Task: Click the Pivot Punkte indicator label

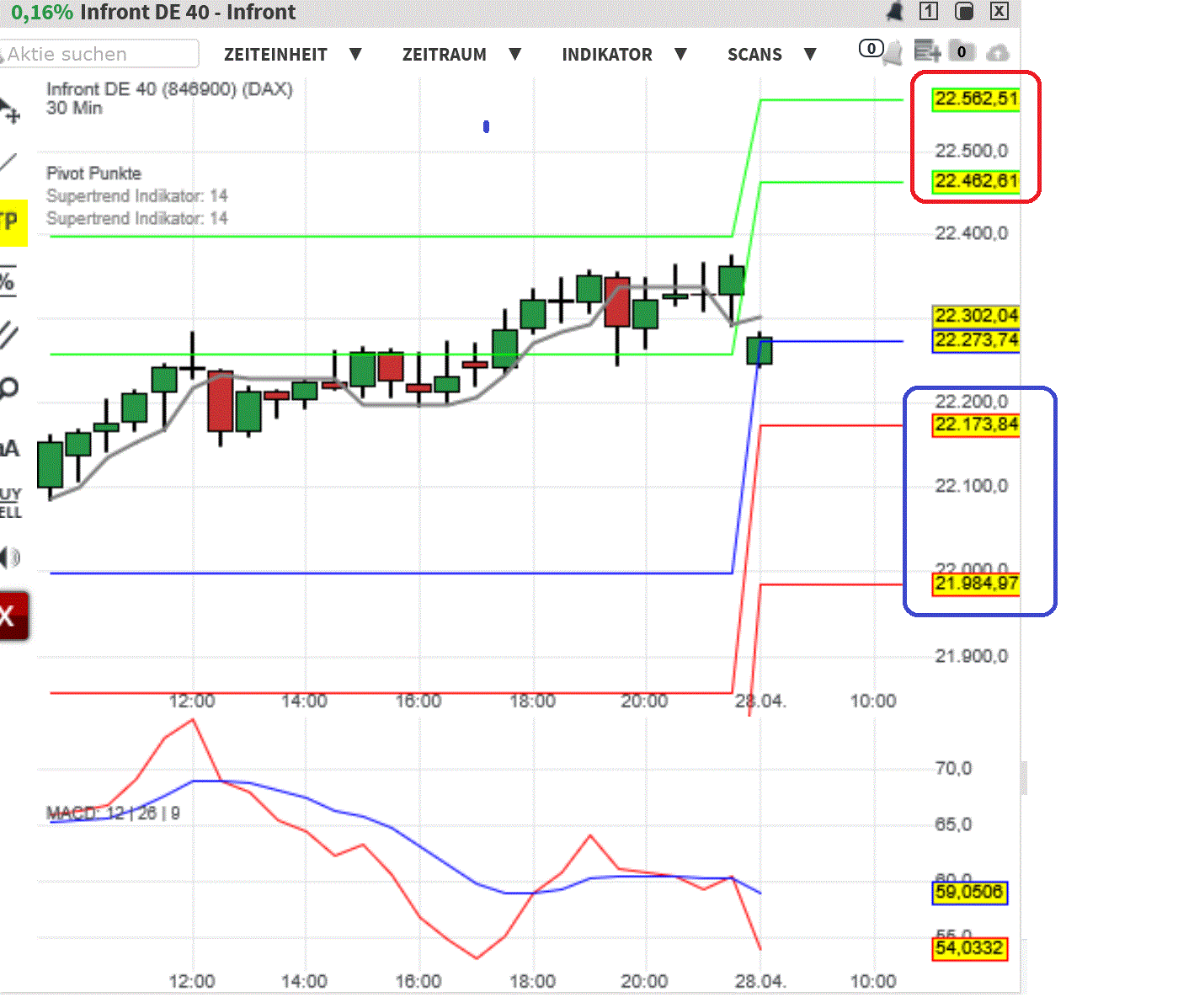Action: (93, 173)
